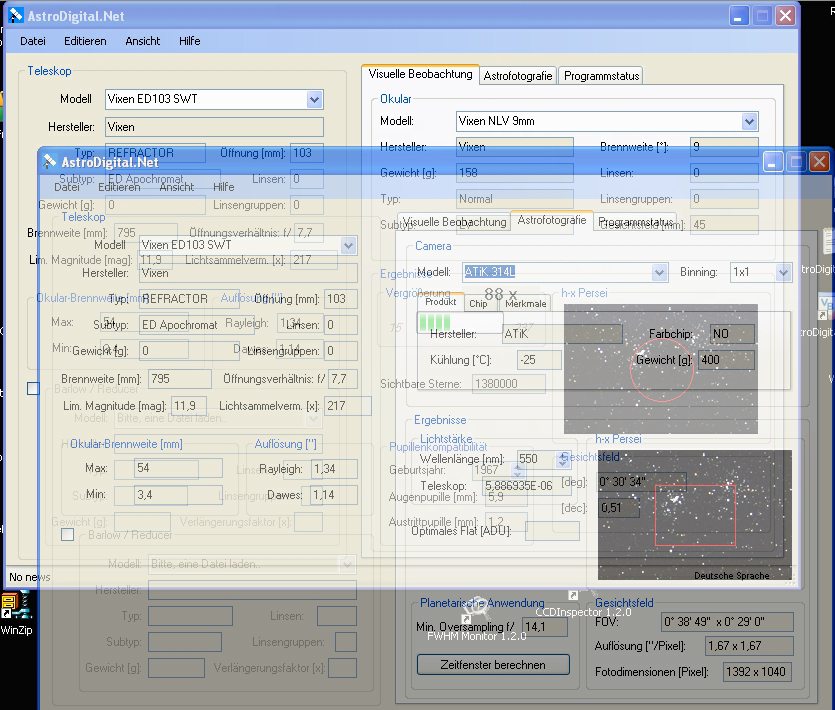The width and height of the screenshot is (835, 710).
Task: Click upper h-x Persei star field thumbnail
Action: pyautogui.click(x=661, y=369)
